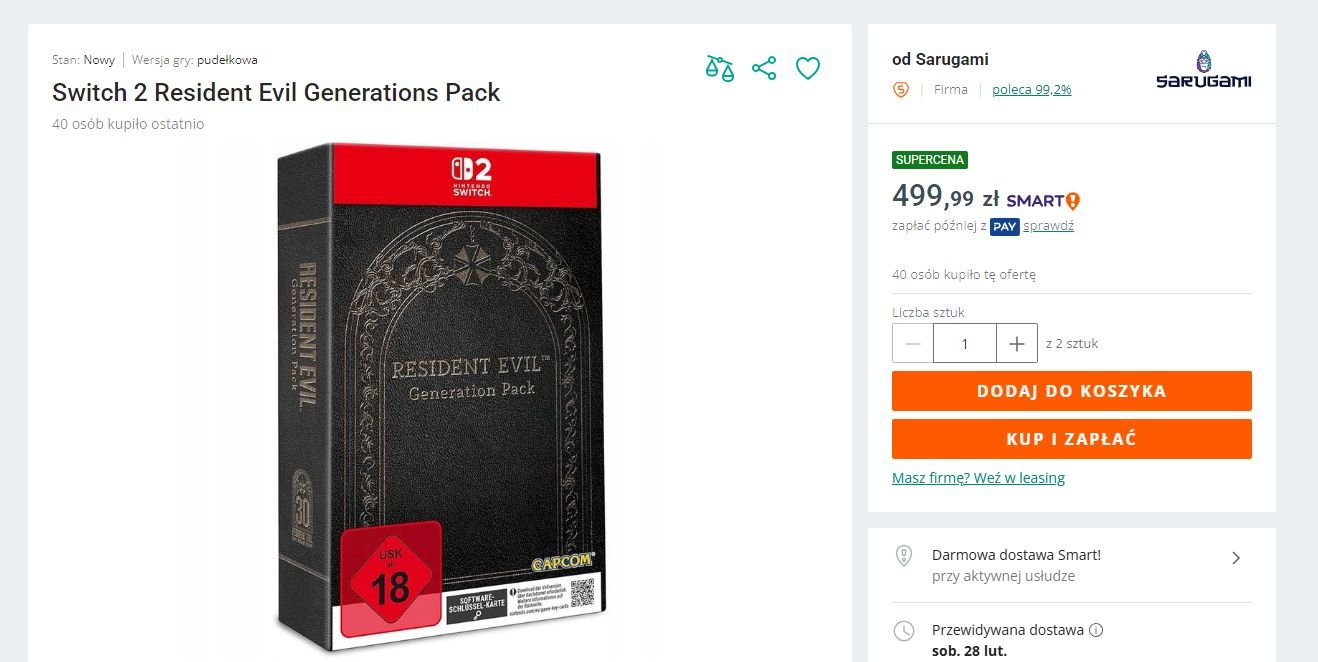Click the quantity input field

coord(965,344)
